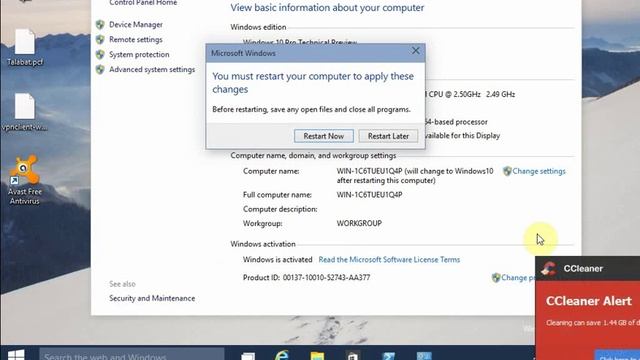Open System protection link

coord(139,54)
